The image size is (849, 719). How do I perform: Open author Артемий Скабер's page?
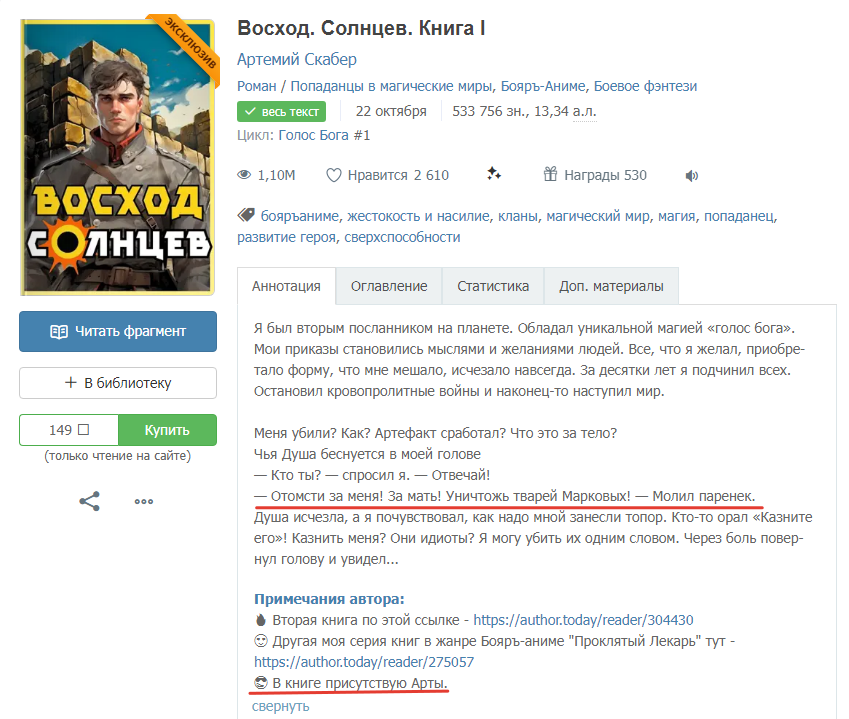[297, 59]
